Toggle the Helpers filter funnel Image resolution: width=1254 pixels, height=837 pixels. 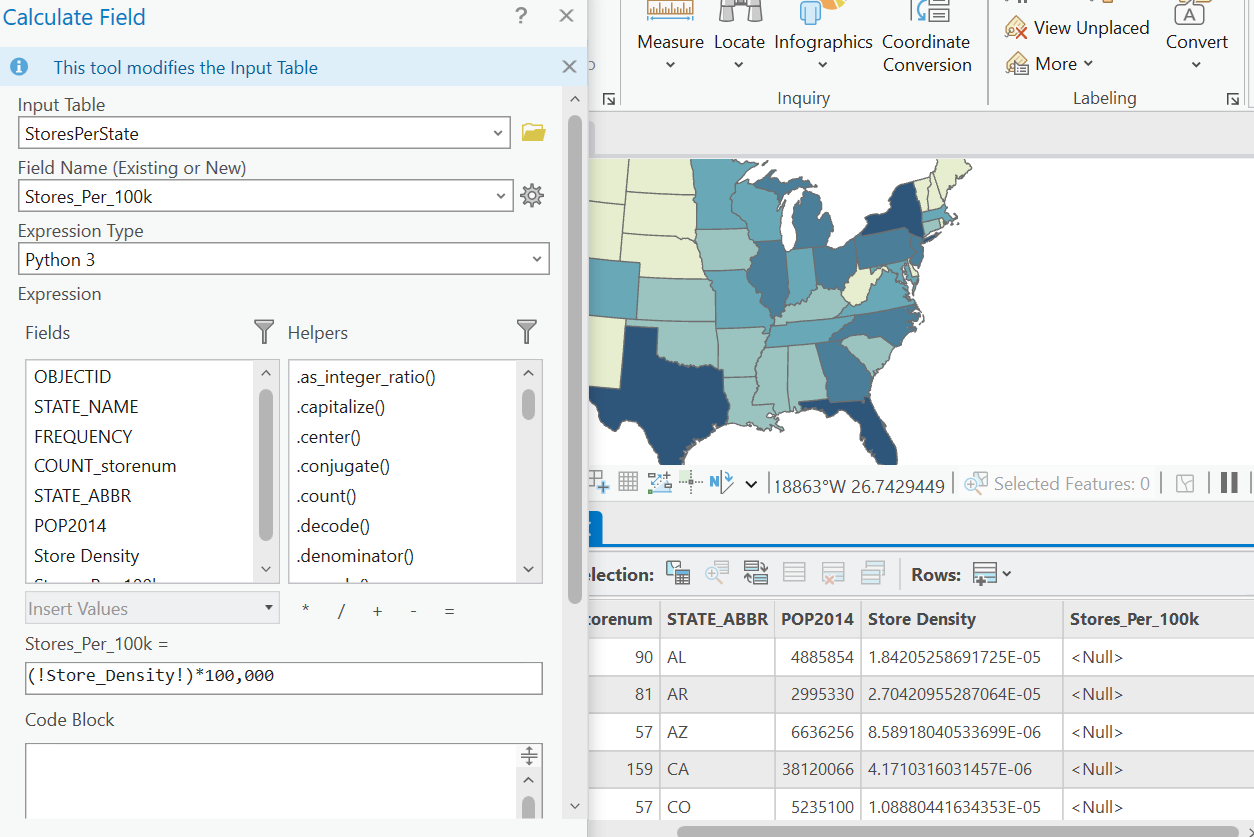(x=527, y=331)
